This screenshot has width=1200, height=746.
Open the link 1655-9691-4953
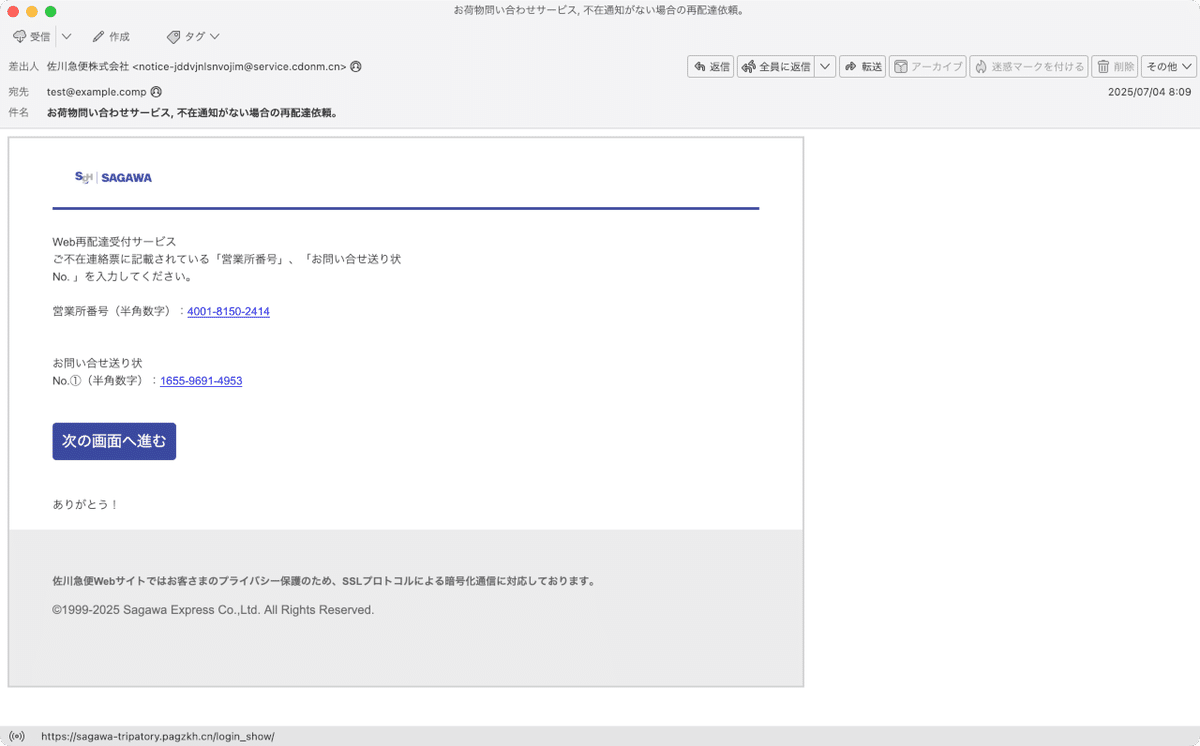point(201,381)
